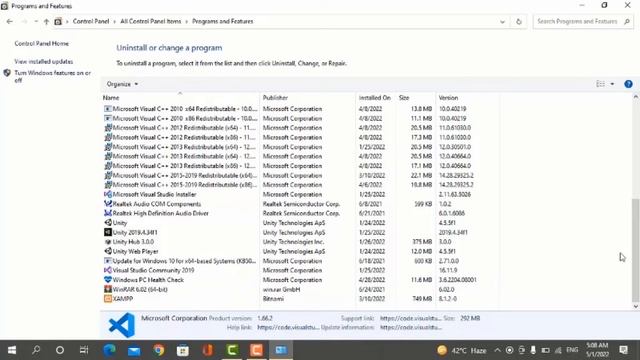
Task: Click the Unity Hub 3.0.0 icon
Action: tap(108, 242)
